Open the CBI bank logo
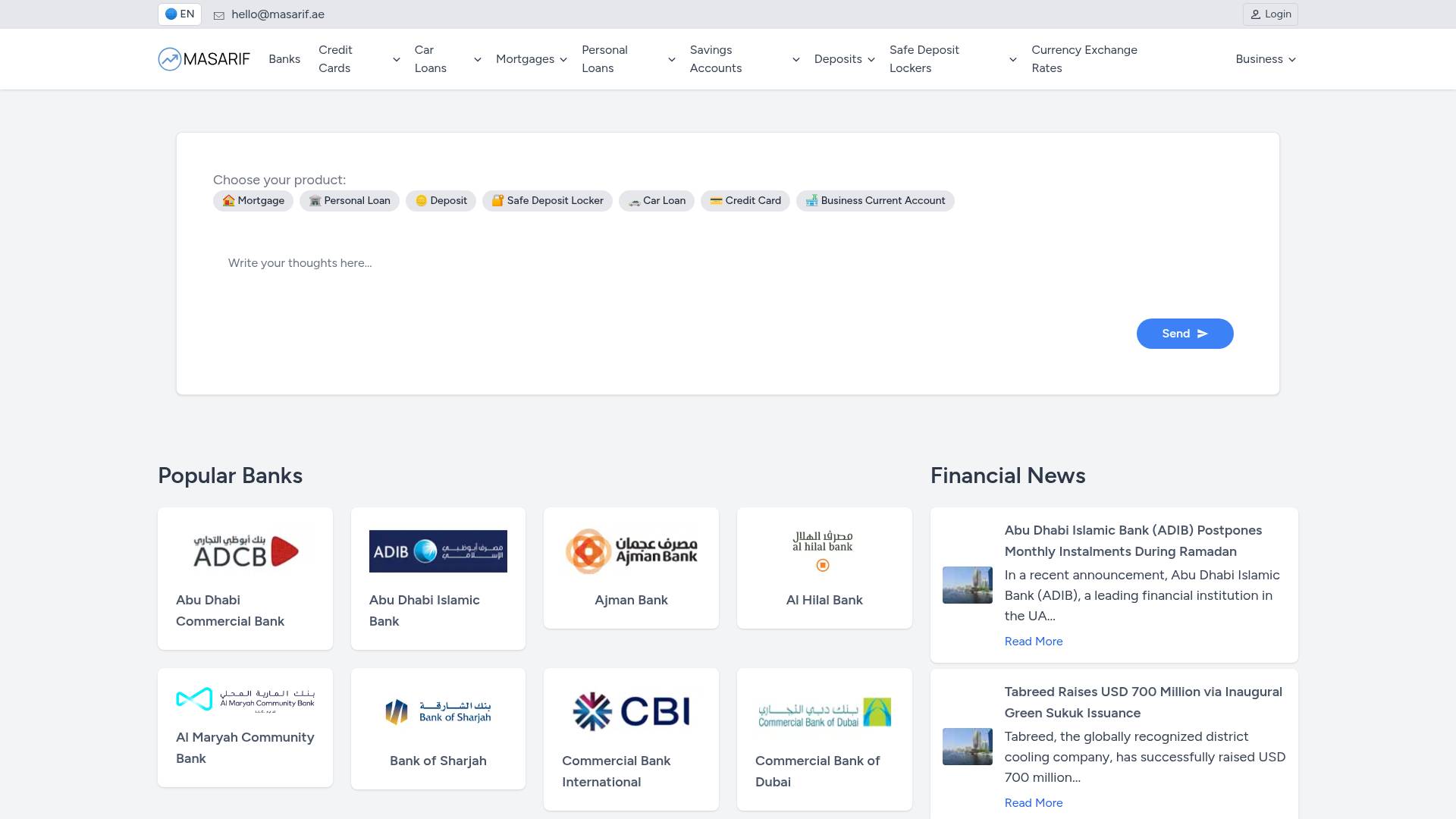Viewport: 1456px width, 819px height. 631,711
